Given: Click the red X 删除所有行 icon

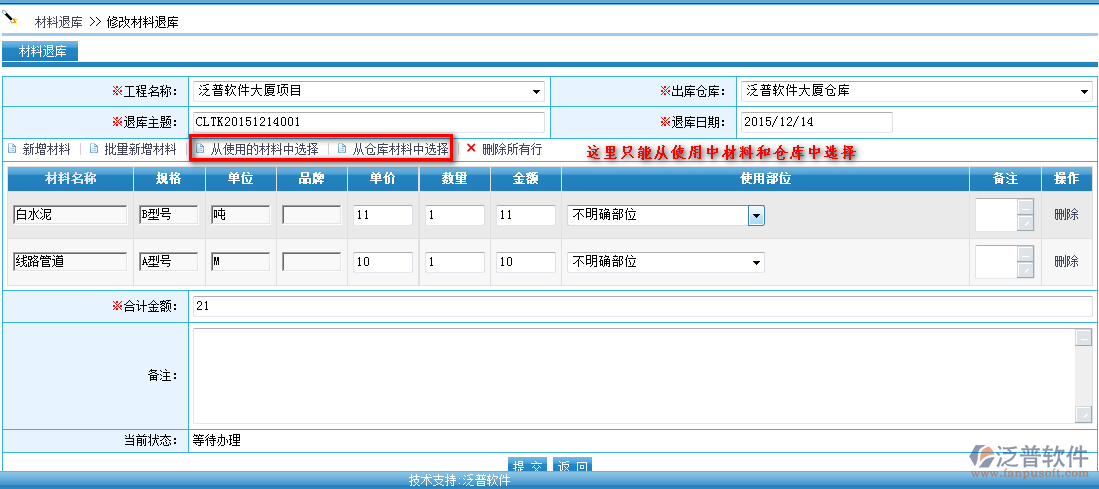Looking at the screenshot, I should [x=471, y=148].
